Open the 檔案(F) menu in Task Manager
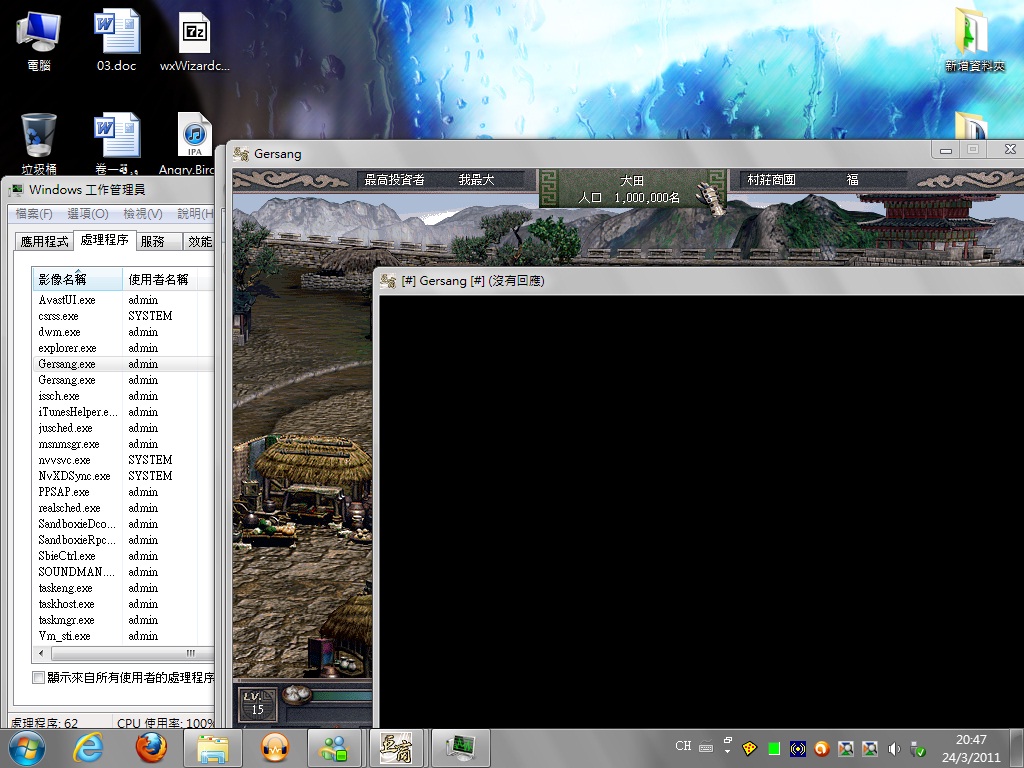 click(34, 214)
